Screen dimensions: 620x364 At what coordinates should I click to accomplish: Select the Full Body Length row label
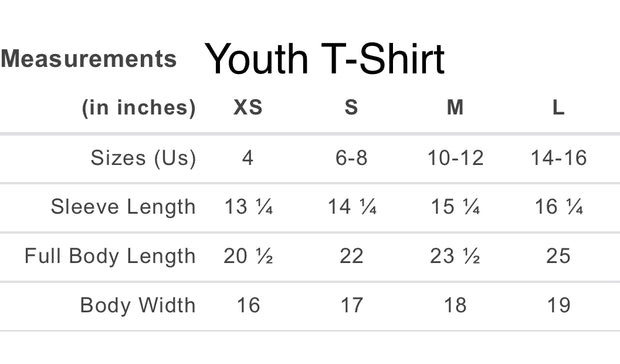[x=110, y=256]
